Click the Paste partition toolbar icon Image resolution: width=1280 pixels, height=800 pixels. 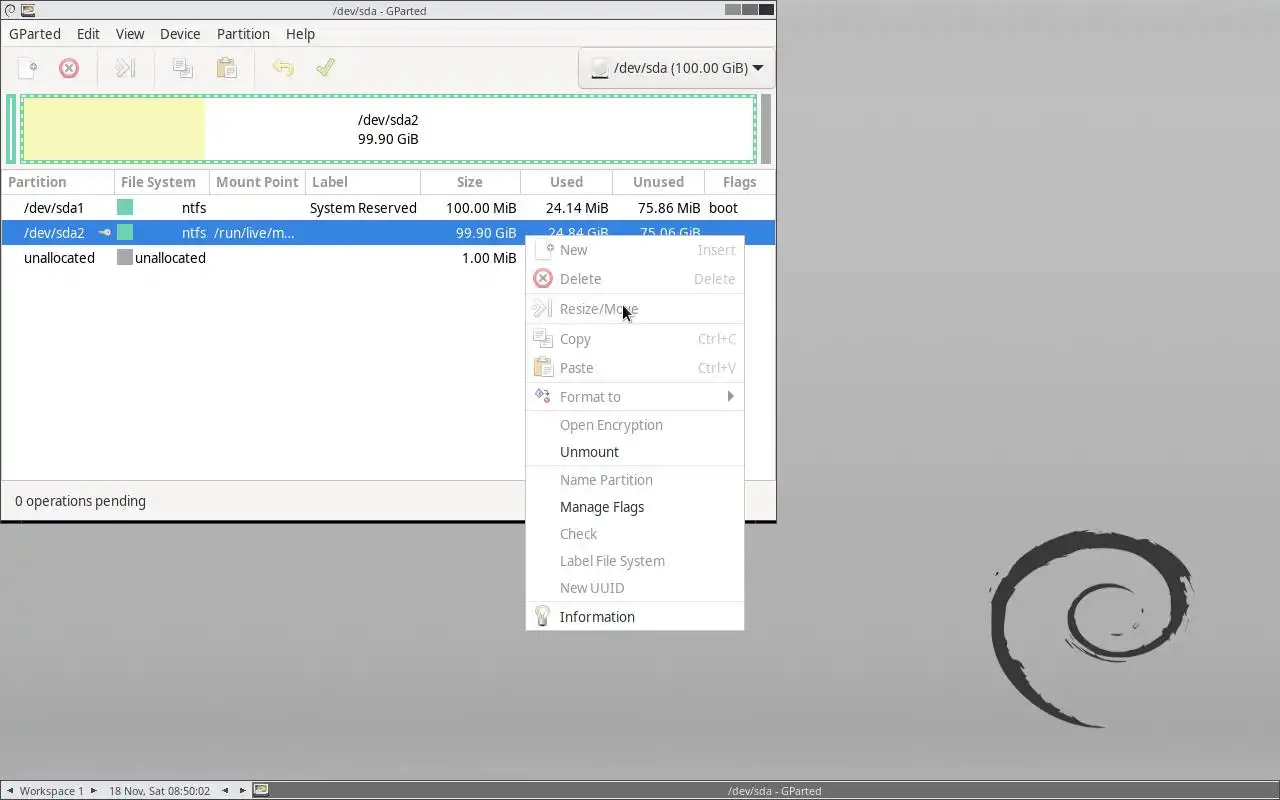pos(227,68)
